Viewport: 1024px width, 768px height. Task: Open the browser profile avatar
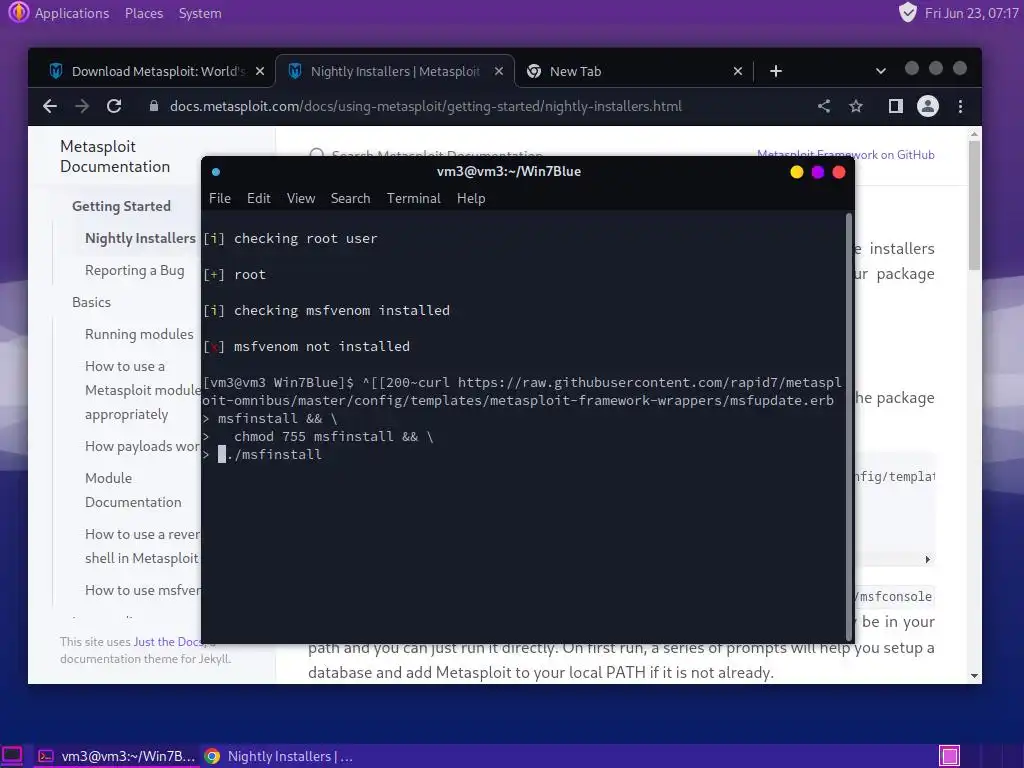pos(928,106)
